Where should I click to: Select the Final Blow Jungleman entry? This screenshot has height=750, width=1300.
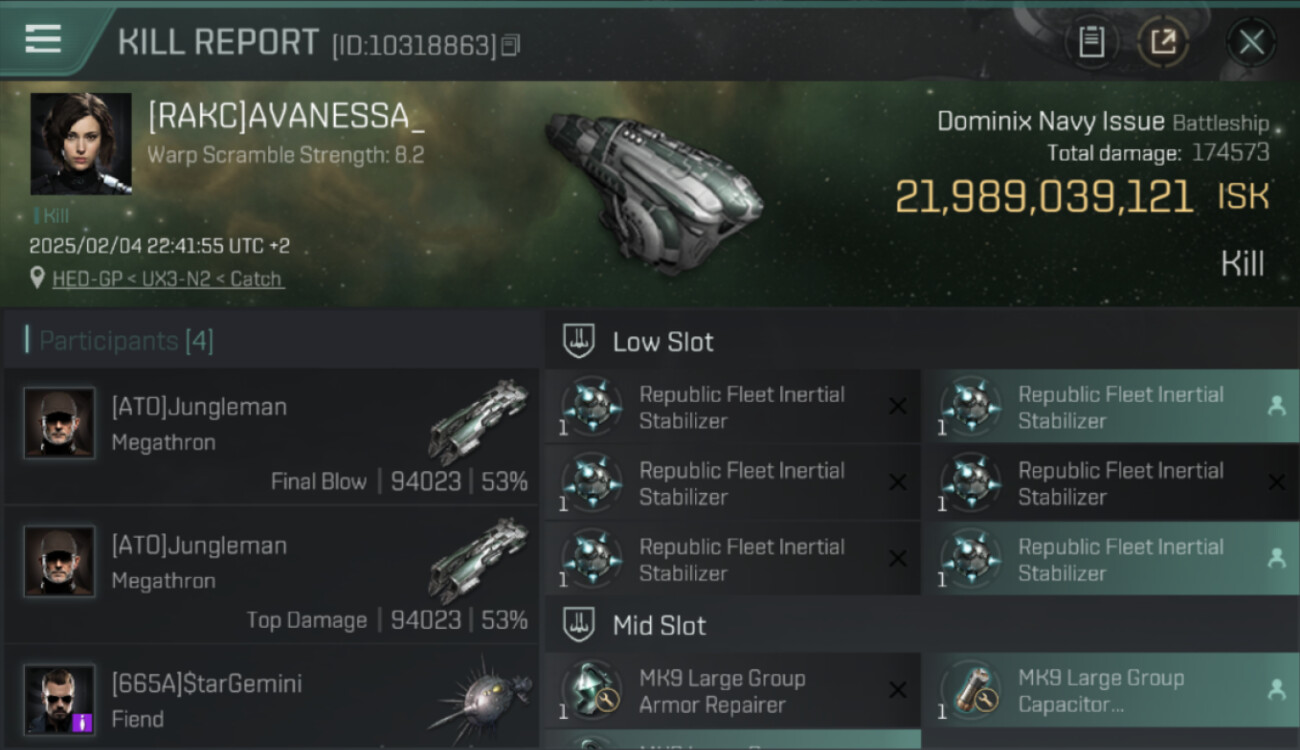[270, 438]
